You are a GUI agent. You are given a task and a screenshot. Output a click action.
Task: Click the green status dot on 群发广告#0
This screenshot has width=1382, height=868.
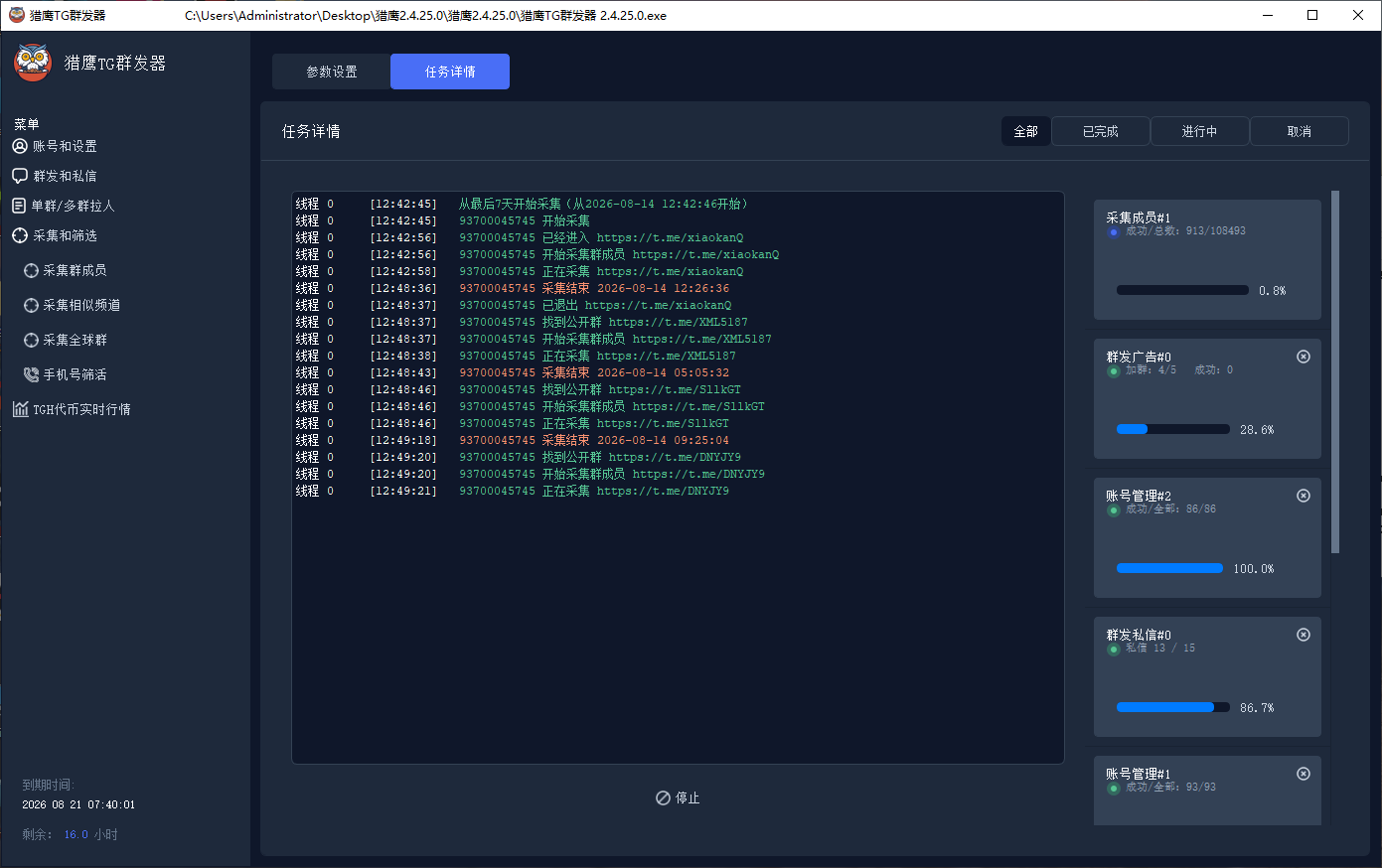pyautogui.click(x=1114, y=371)
